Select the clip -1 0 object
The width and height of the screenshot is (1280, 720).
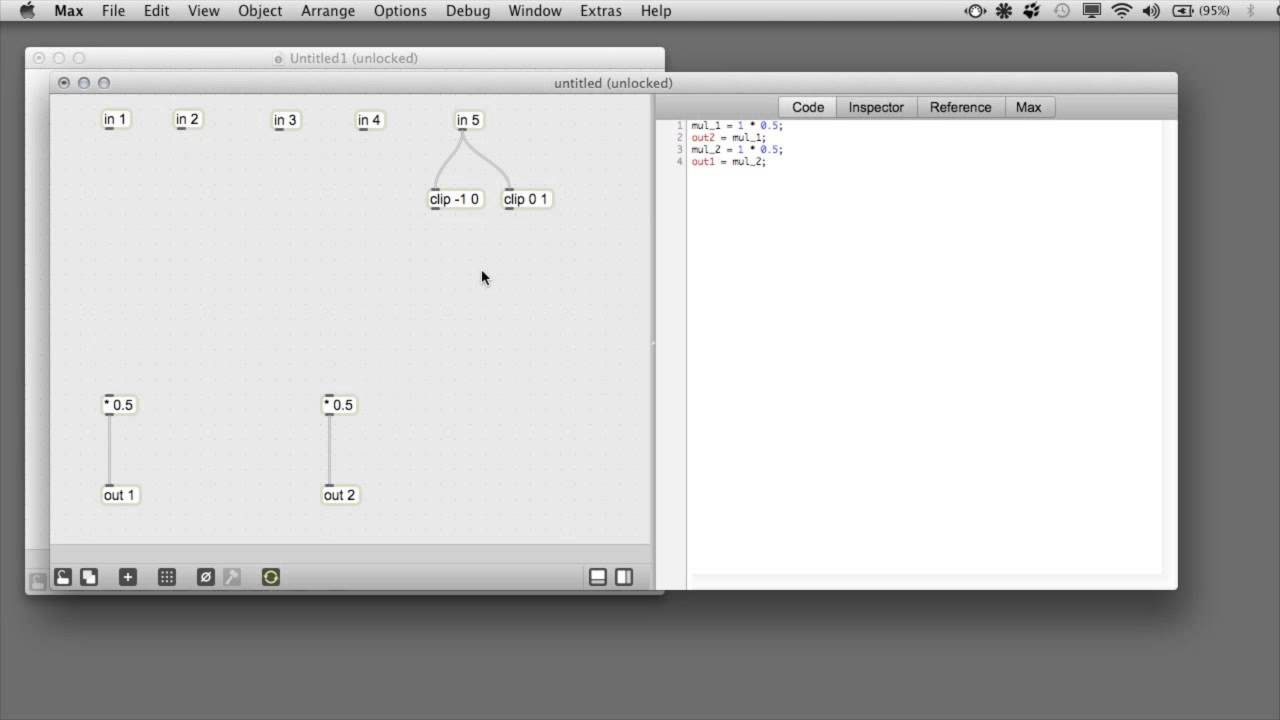pos(455,199)
